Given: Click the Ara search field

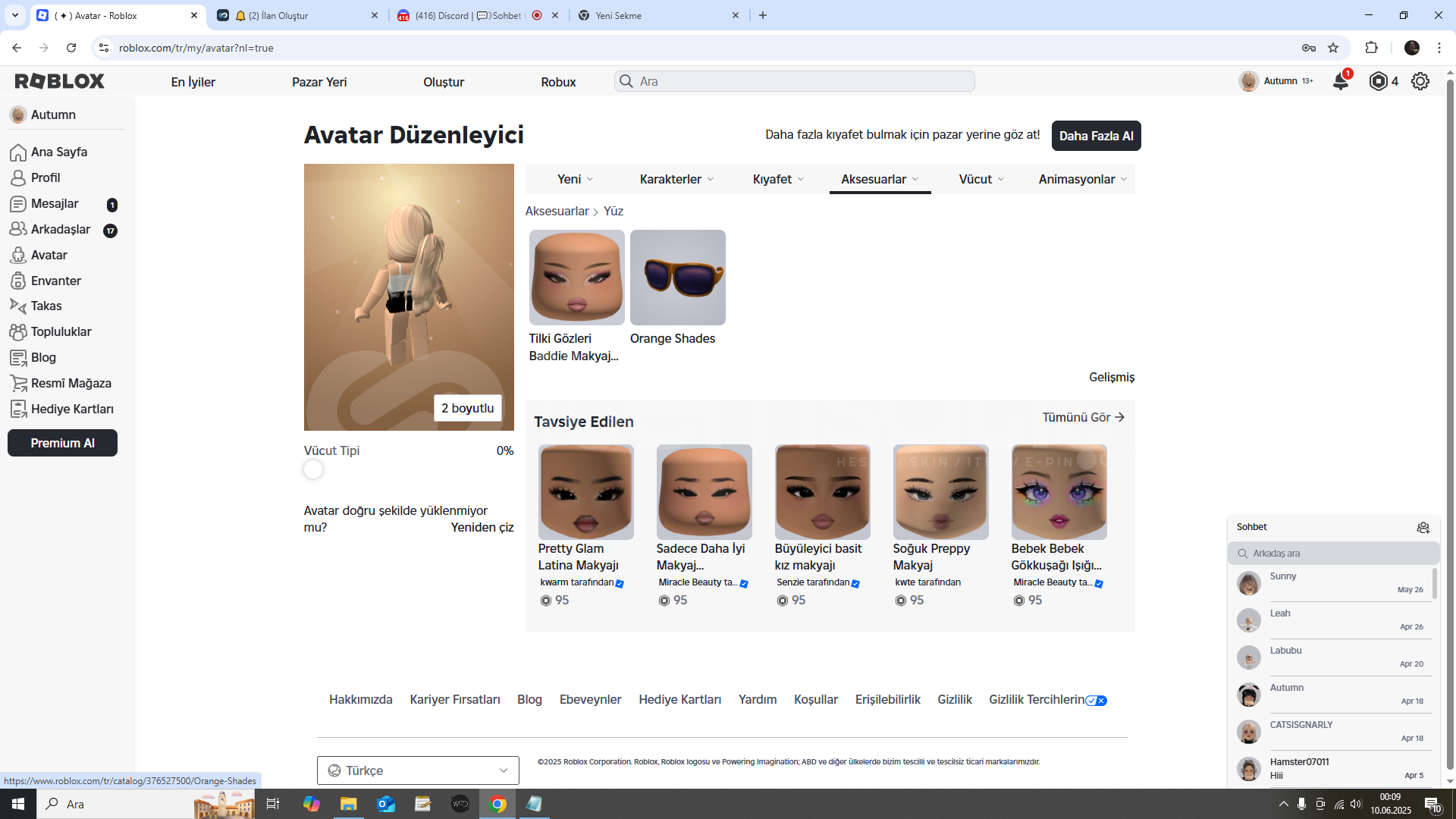Looking at the screenshot, I should (794, 81).
